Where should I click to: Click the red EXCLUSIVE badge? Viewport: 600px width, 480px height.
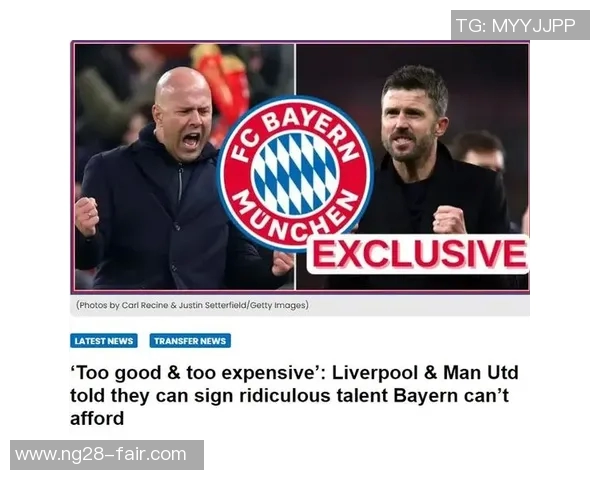(x=419, y=254)
